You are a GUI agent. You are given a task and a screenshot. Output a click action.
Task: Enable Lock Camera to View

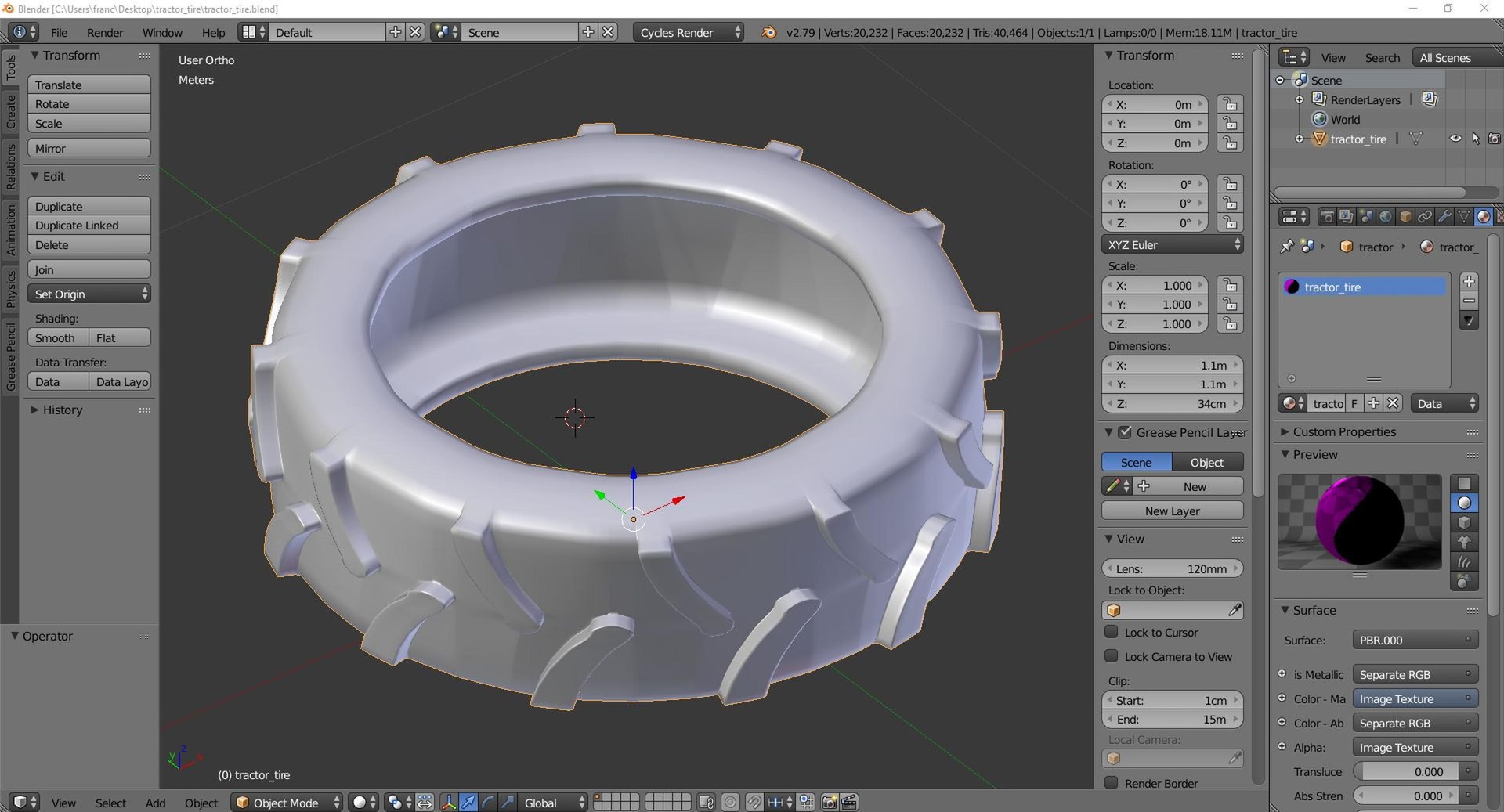pos(1111,656)
